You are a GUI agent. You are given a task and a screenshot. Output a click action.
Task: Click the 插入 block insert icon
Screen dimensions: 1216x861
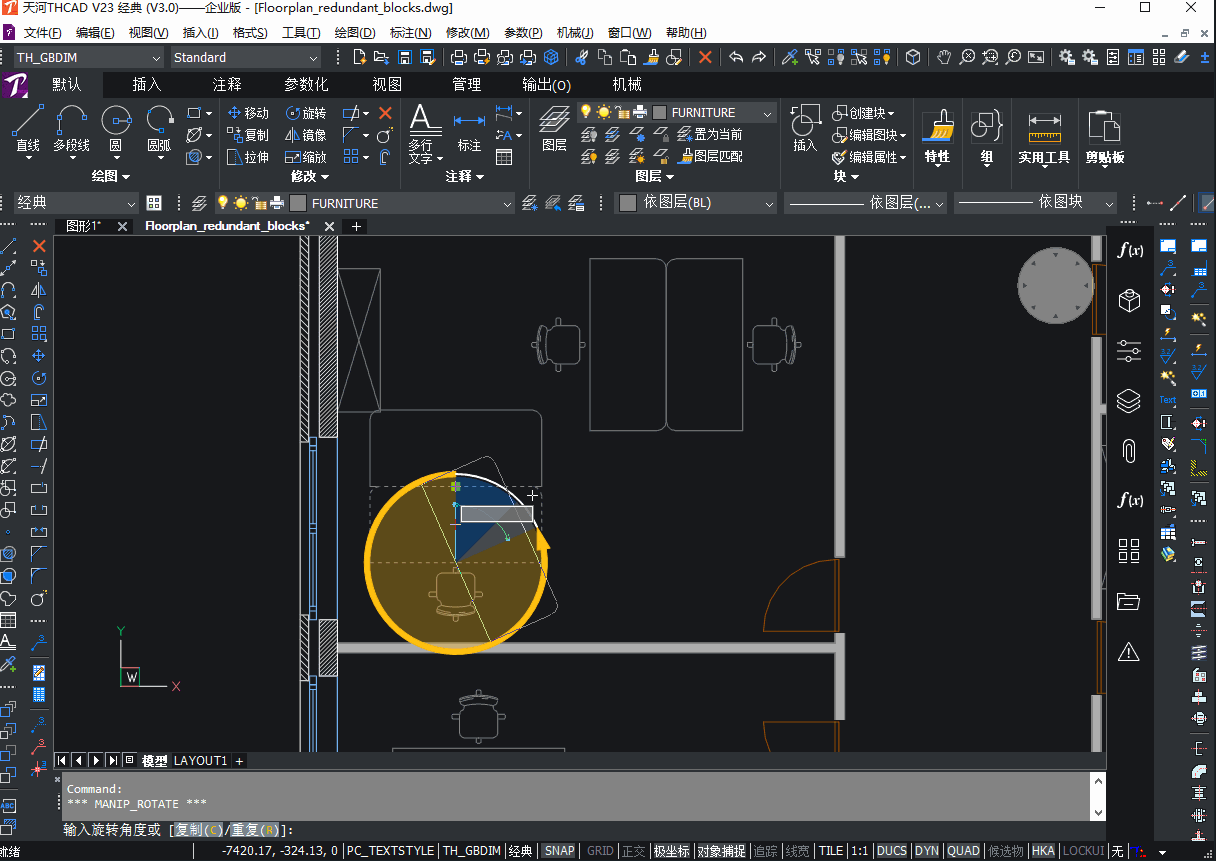tap(805, 129)
